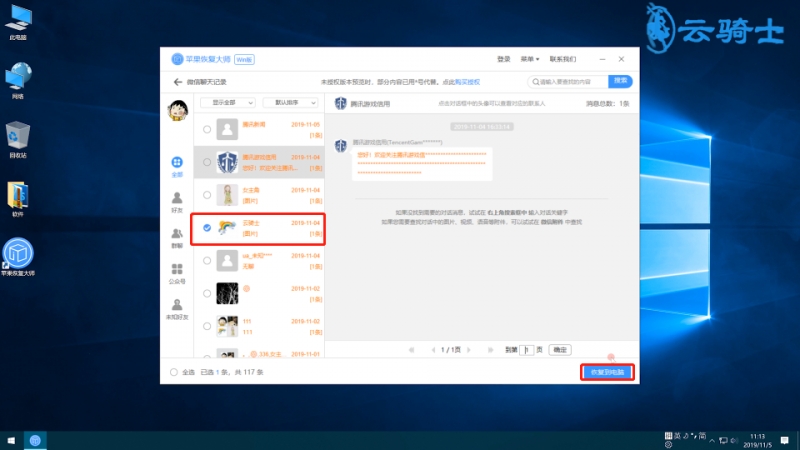Click 登录 in the title bar
This screenshot has width=800, height=450.
click(504, 59)
